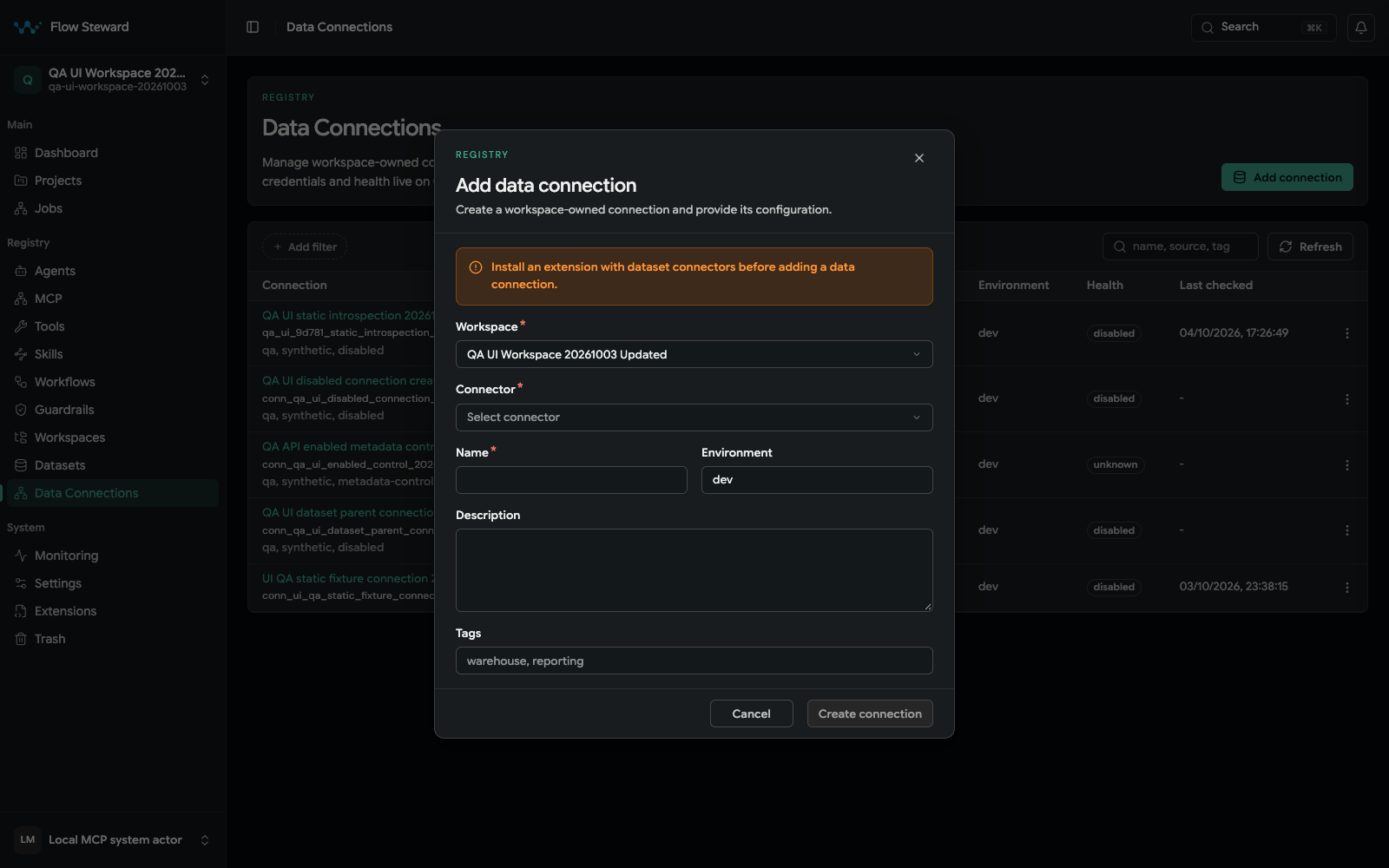Open the Workspace dropdown in dialog
The width and height of the screenshot is (1389, 868).
coord(694,354)
